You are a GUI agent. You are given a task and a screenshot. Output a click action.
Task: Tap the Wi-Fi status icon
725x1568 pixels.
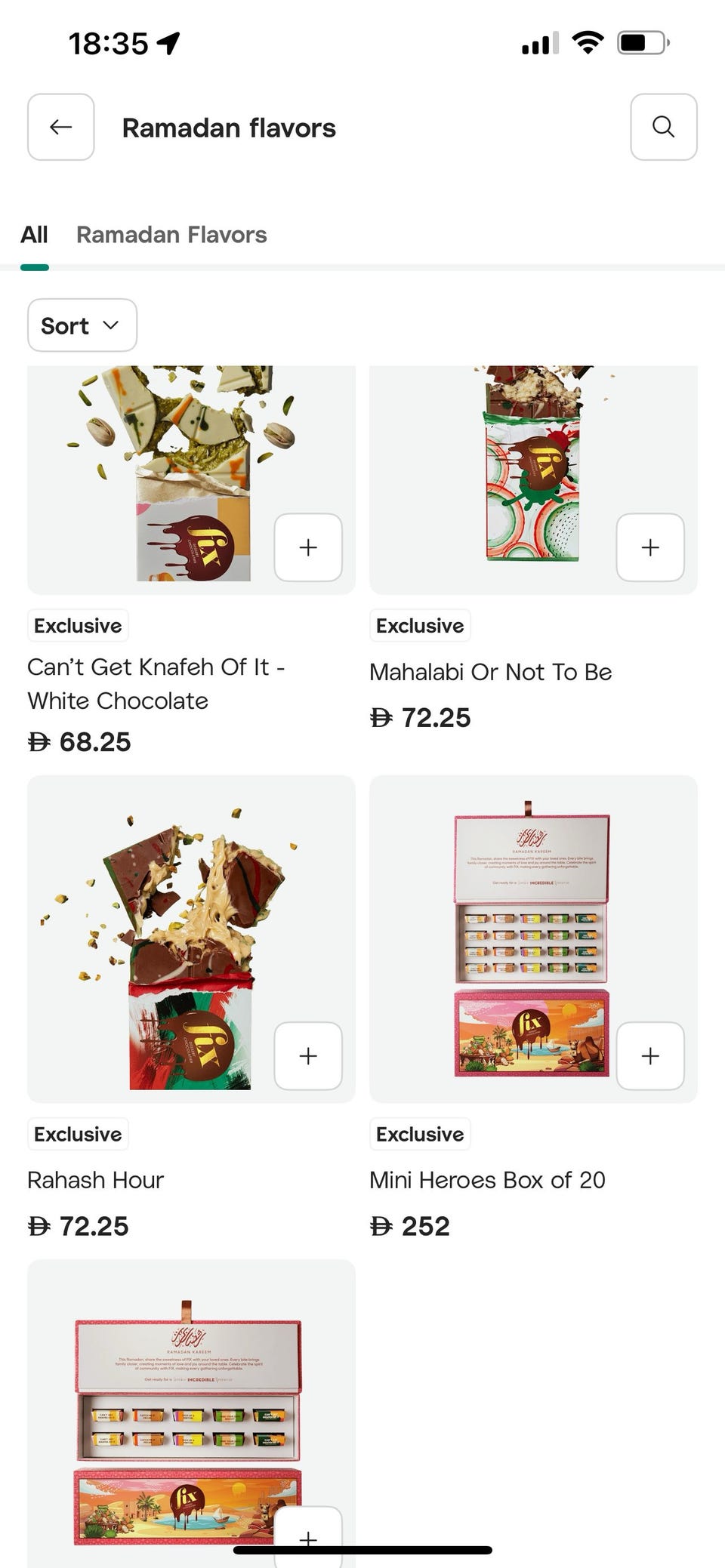(x=588, y=42)
